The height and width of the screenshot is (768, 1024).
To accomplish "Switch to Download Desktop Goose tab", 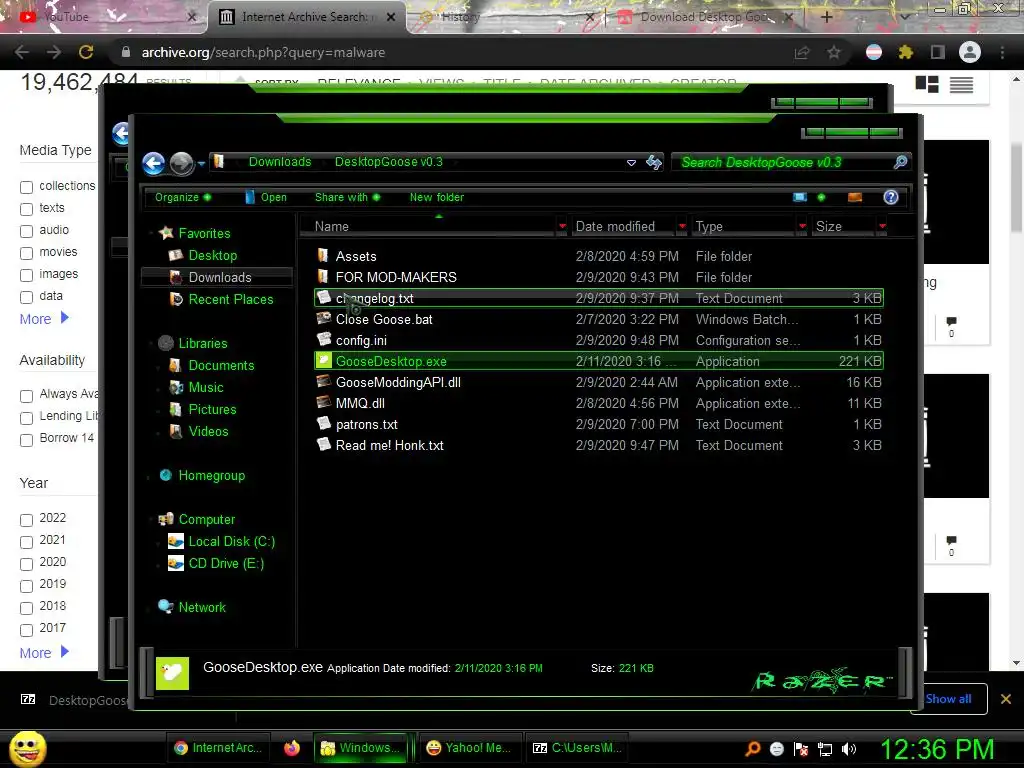I will click(x=707, y=17).
